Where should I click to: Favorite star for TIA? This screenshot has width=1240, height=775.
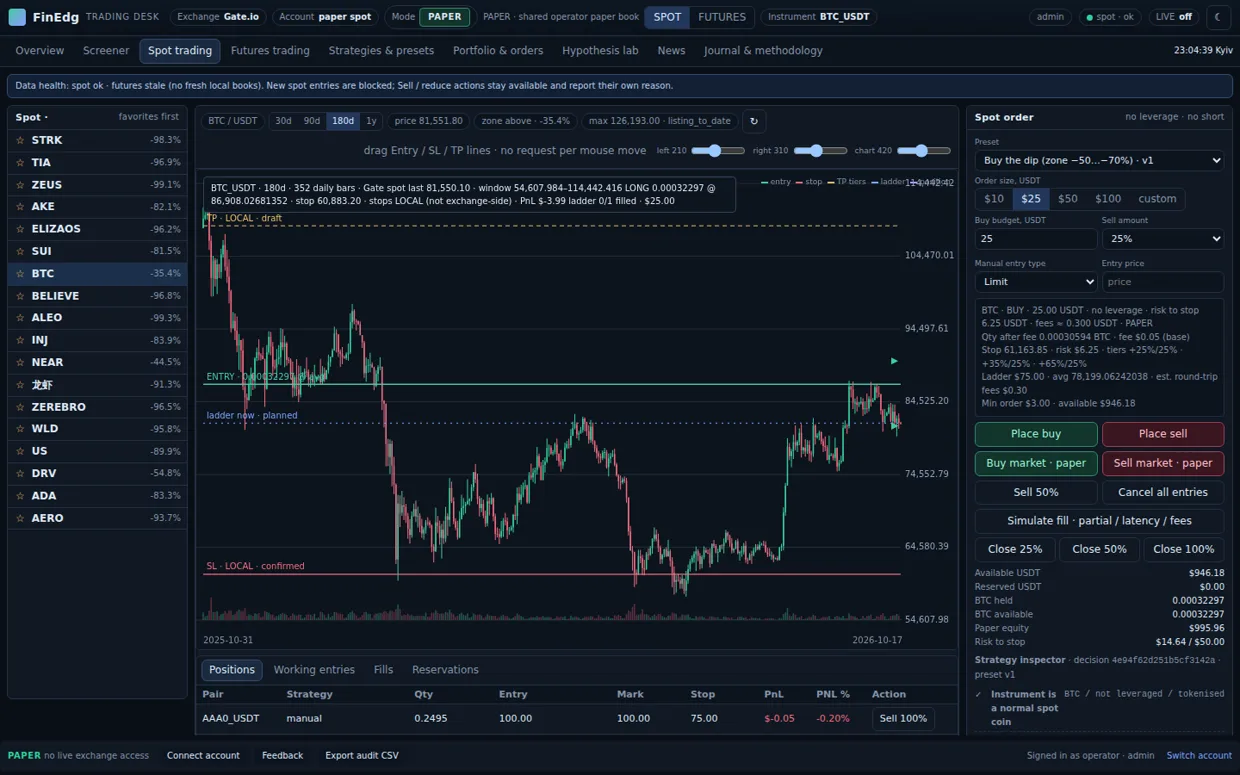[x=20, y=162]
